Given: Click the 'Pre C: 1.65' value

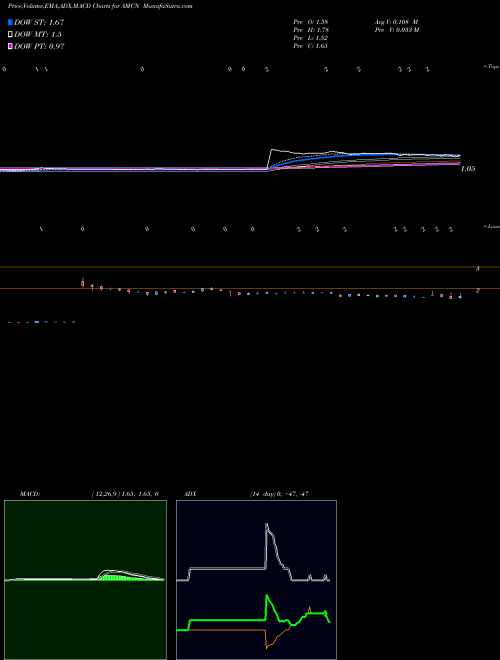Looking at the screenshot, I should (x=311, y=46).
